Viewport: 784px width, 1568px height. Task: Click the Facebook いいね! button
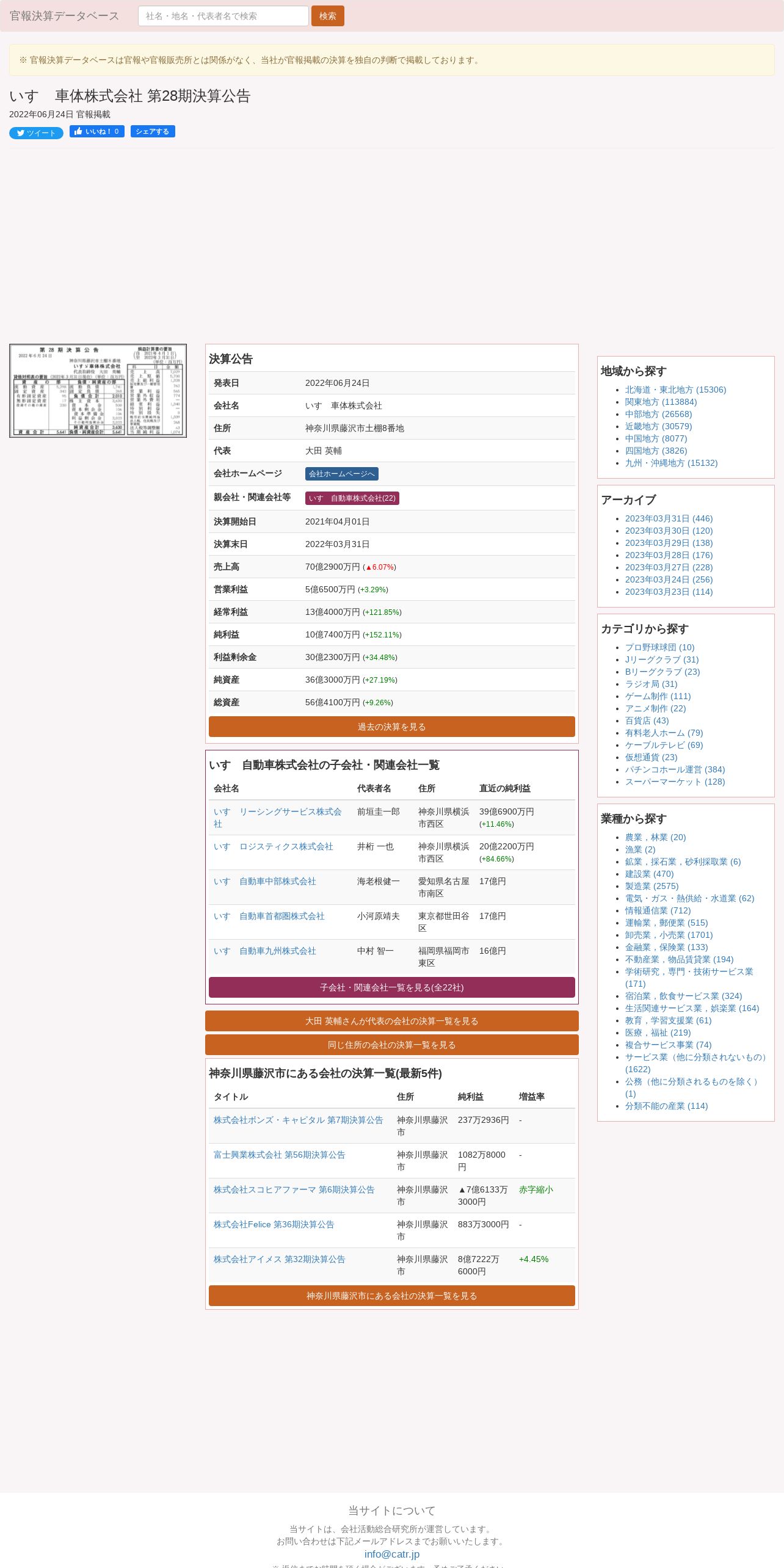97,131
